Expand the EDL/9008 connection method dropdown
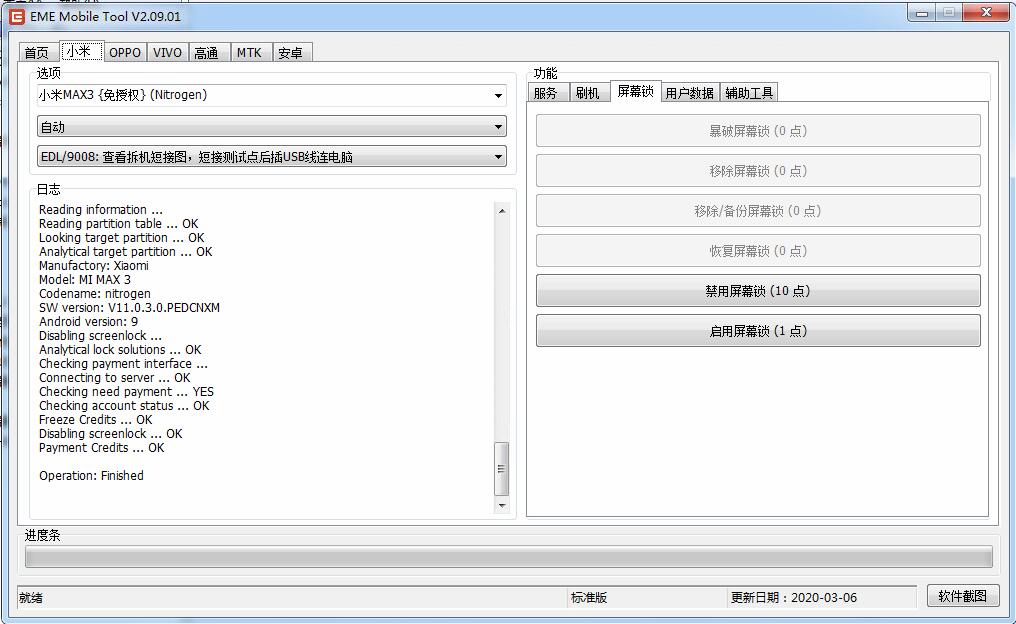This screenshot has width=1016, height=624. [x=271, y=156]
